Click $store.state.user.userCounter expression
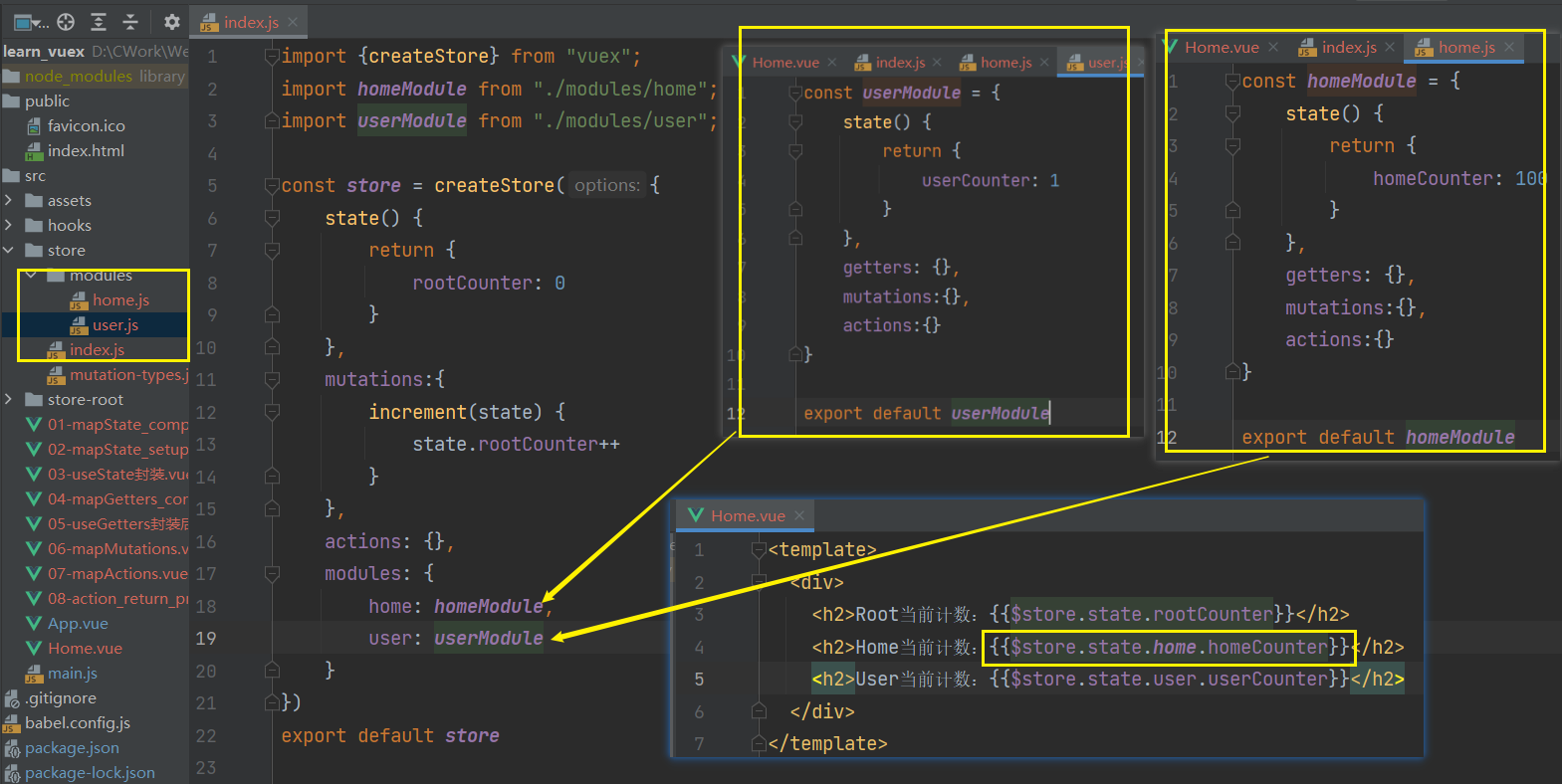The width and height of the screenshot is (1562, 784). click(1171, 680)
